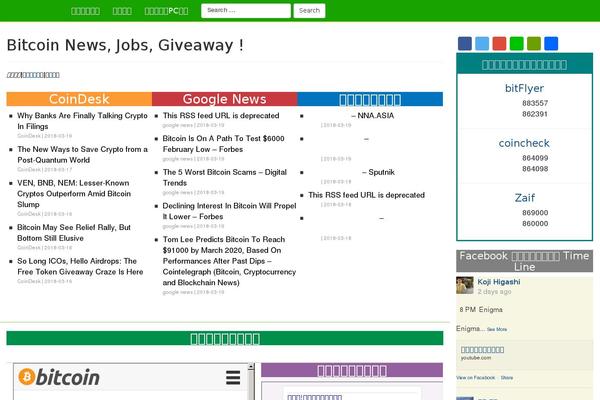Click coincheck price 864099
Image resolution: width=600 pixels, height=400 pixels.
click(x=535, y=158)
